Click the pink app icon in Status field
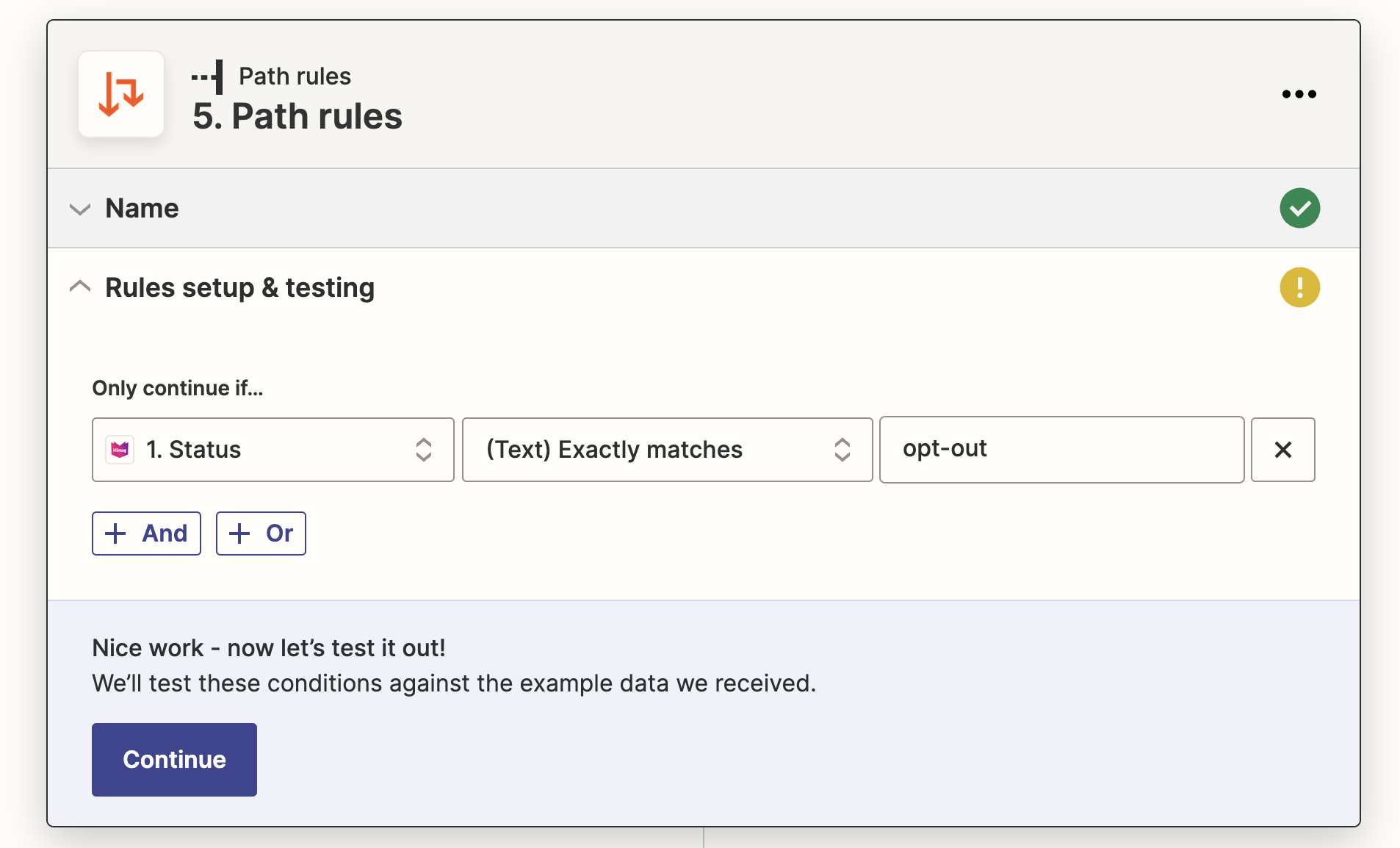 [x=120, y=450]
